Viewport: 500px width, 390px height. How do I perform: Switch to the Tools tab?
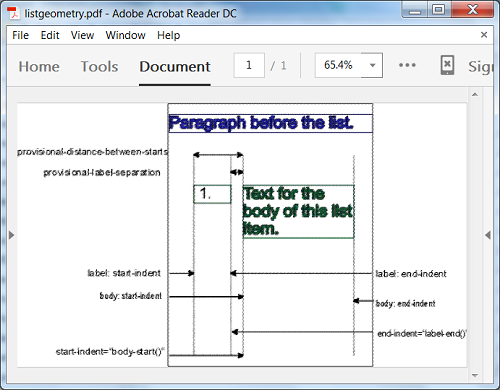(99, 66)
